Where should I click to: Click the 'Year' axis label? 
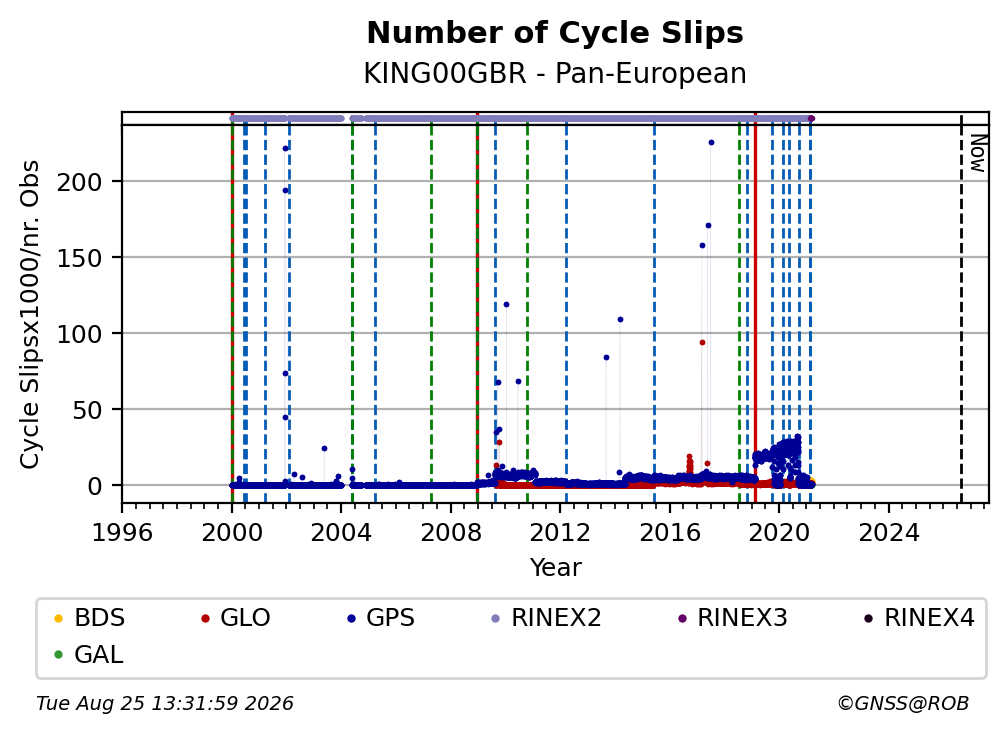(x=555, y=568)
